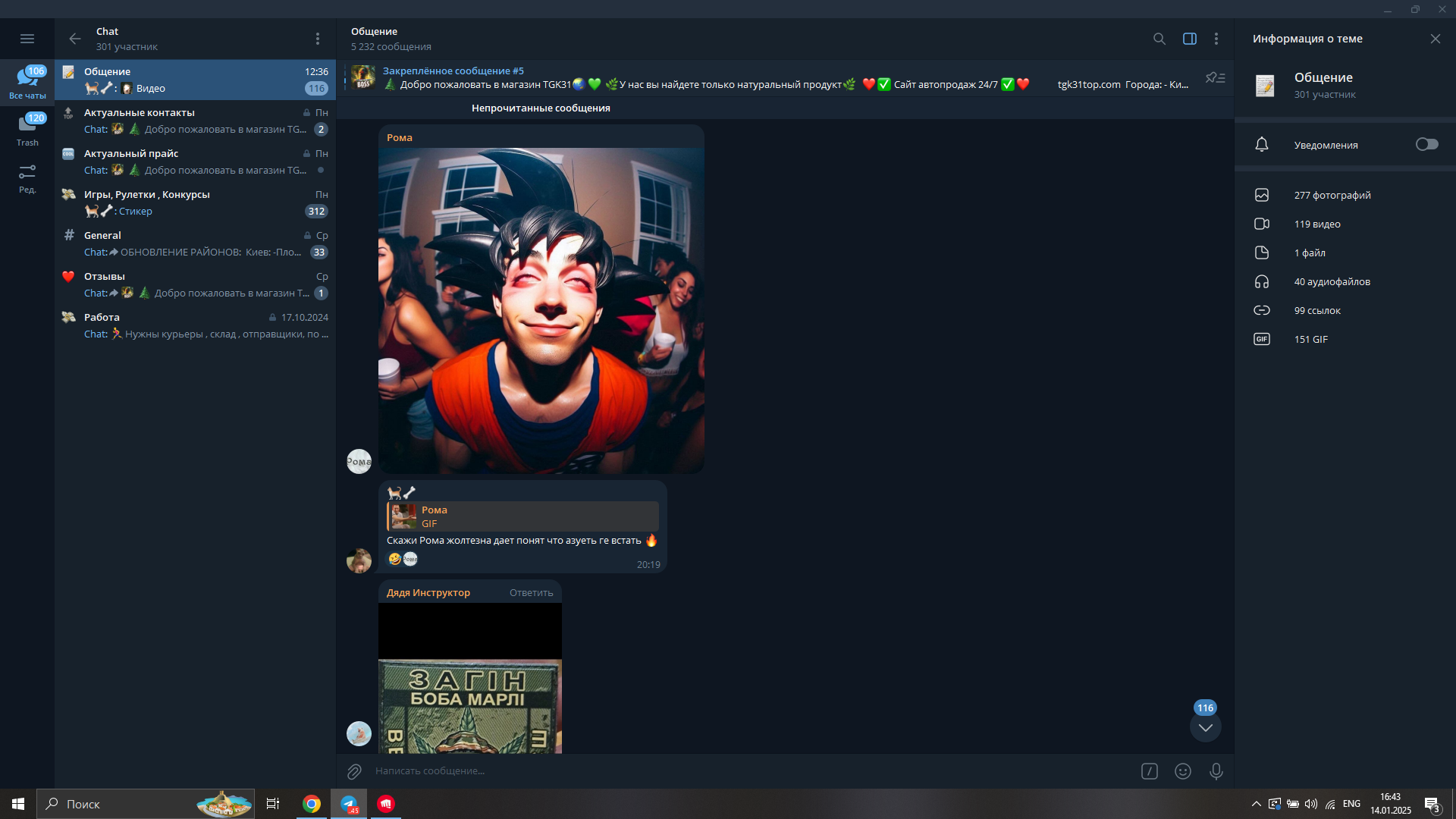The image size is (1456, 819).
Task: Select the Trash chat folder
Action: (27, 130)
